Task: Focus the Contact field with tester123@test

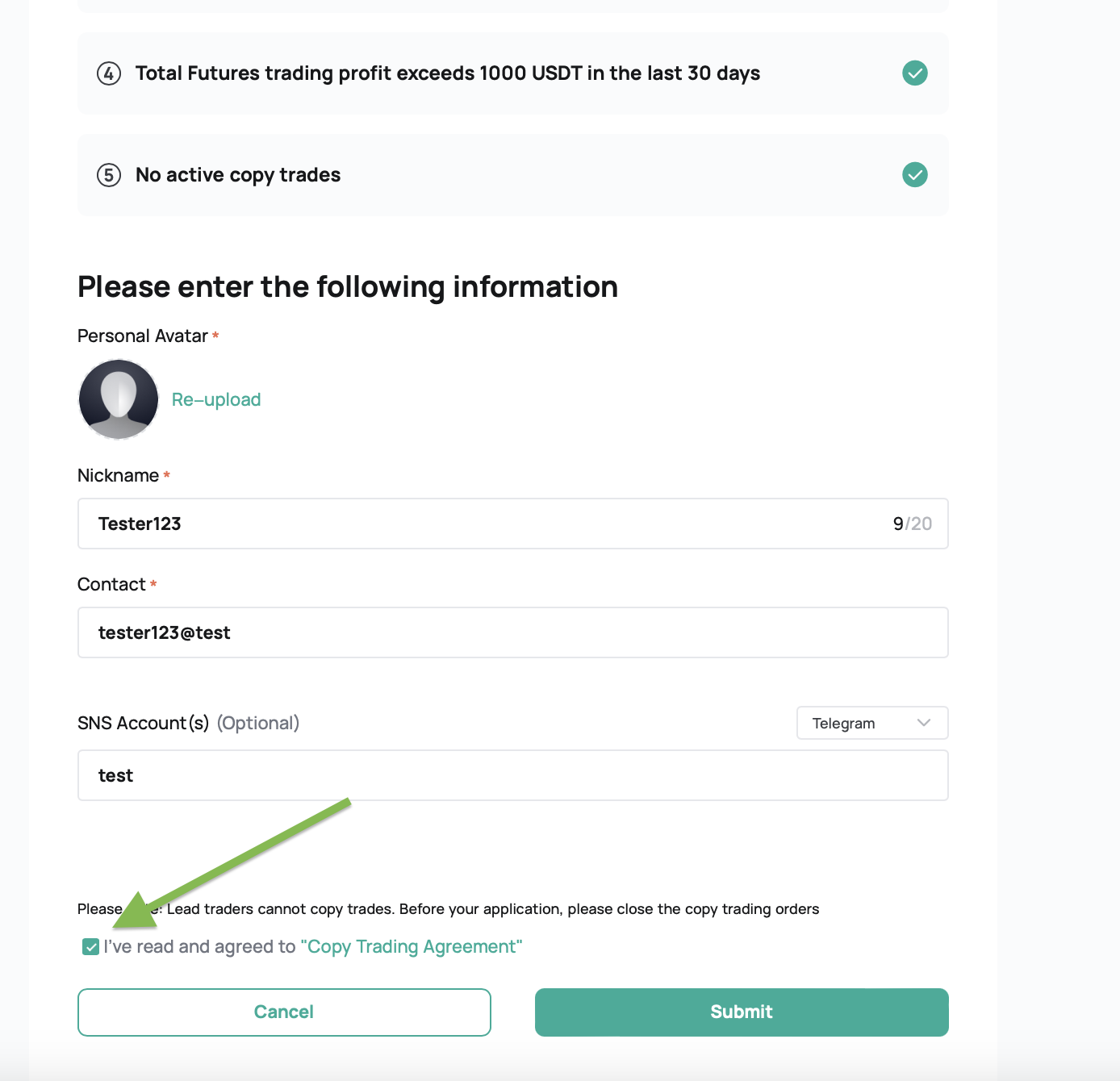Action: point(512,632)
